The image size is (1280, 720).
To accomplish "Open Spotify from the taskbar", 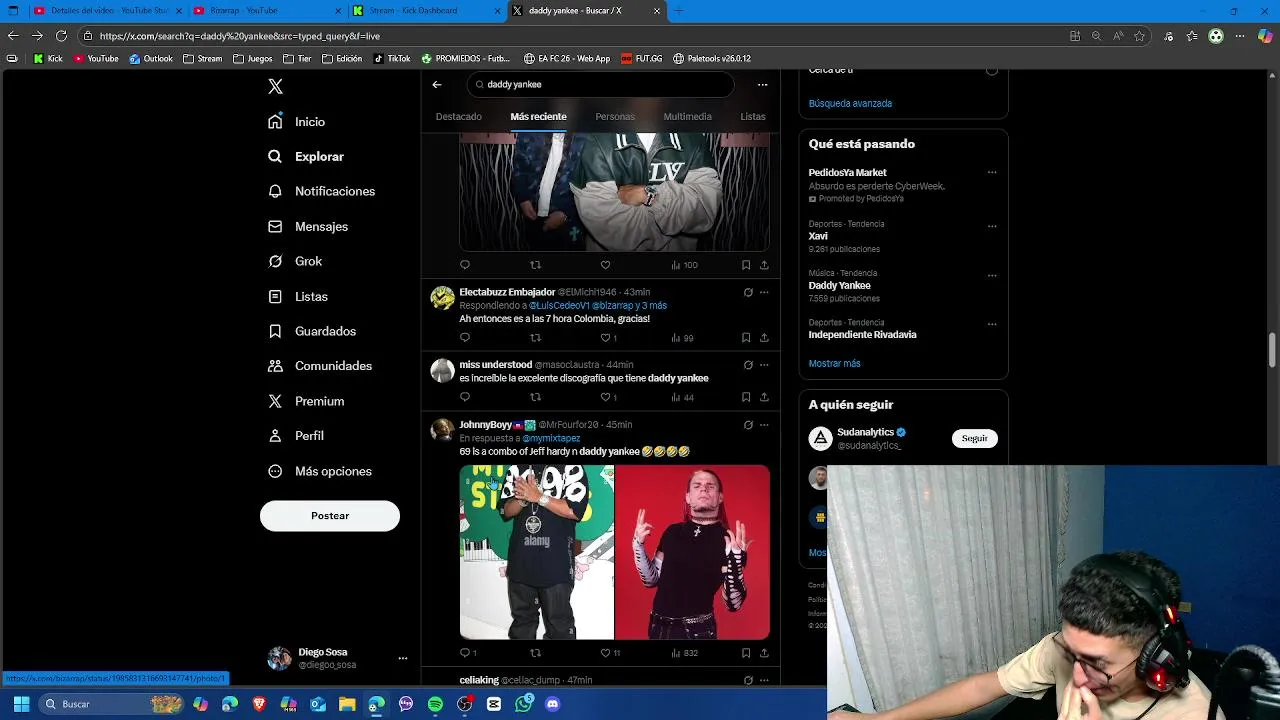I will point(435,704).
